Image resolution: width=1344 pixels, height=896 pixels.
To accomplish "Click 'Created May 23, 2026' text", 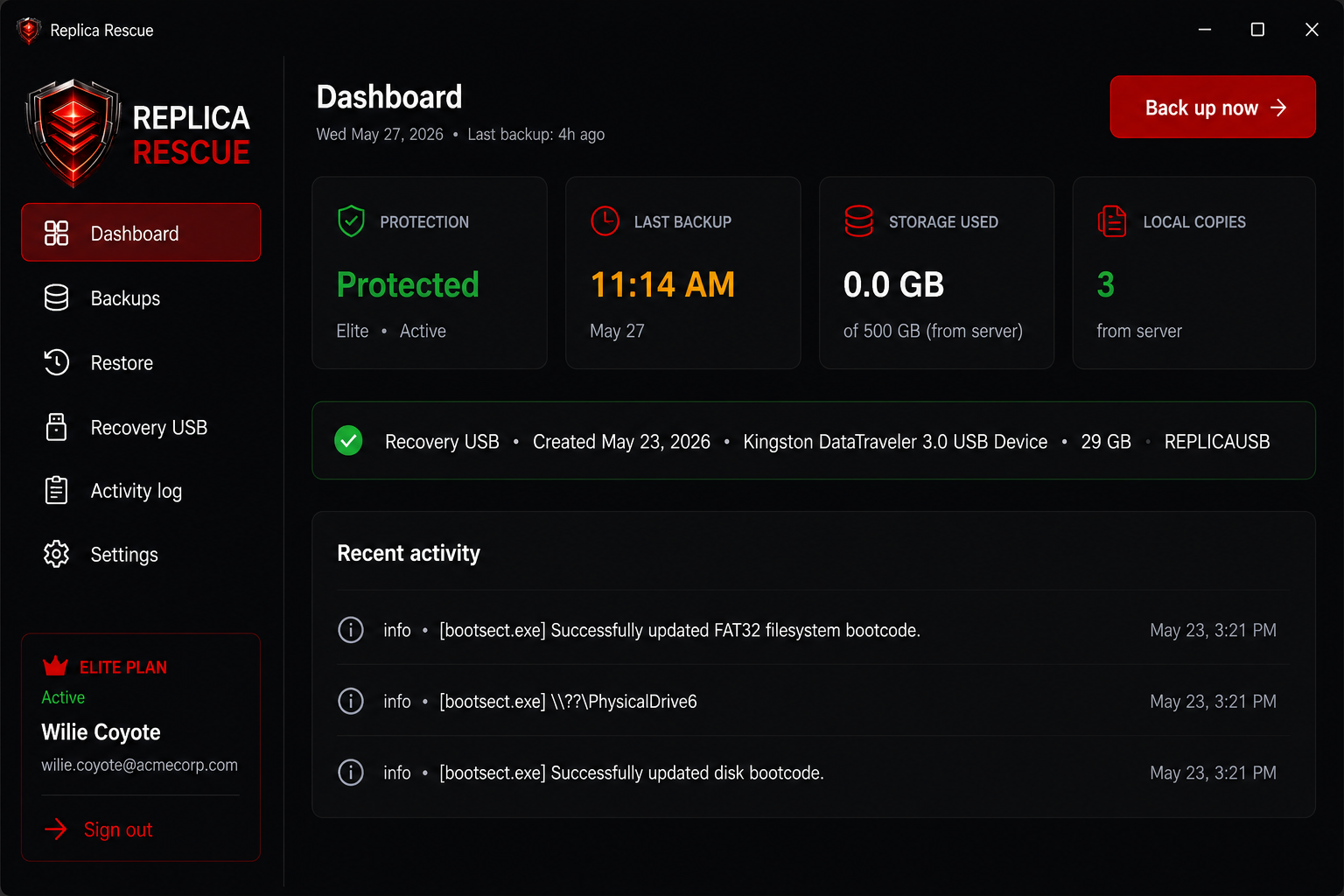I will coord(621,441).
